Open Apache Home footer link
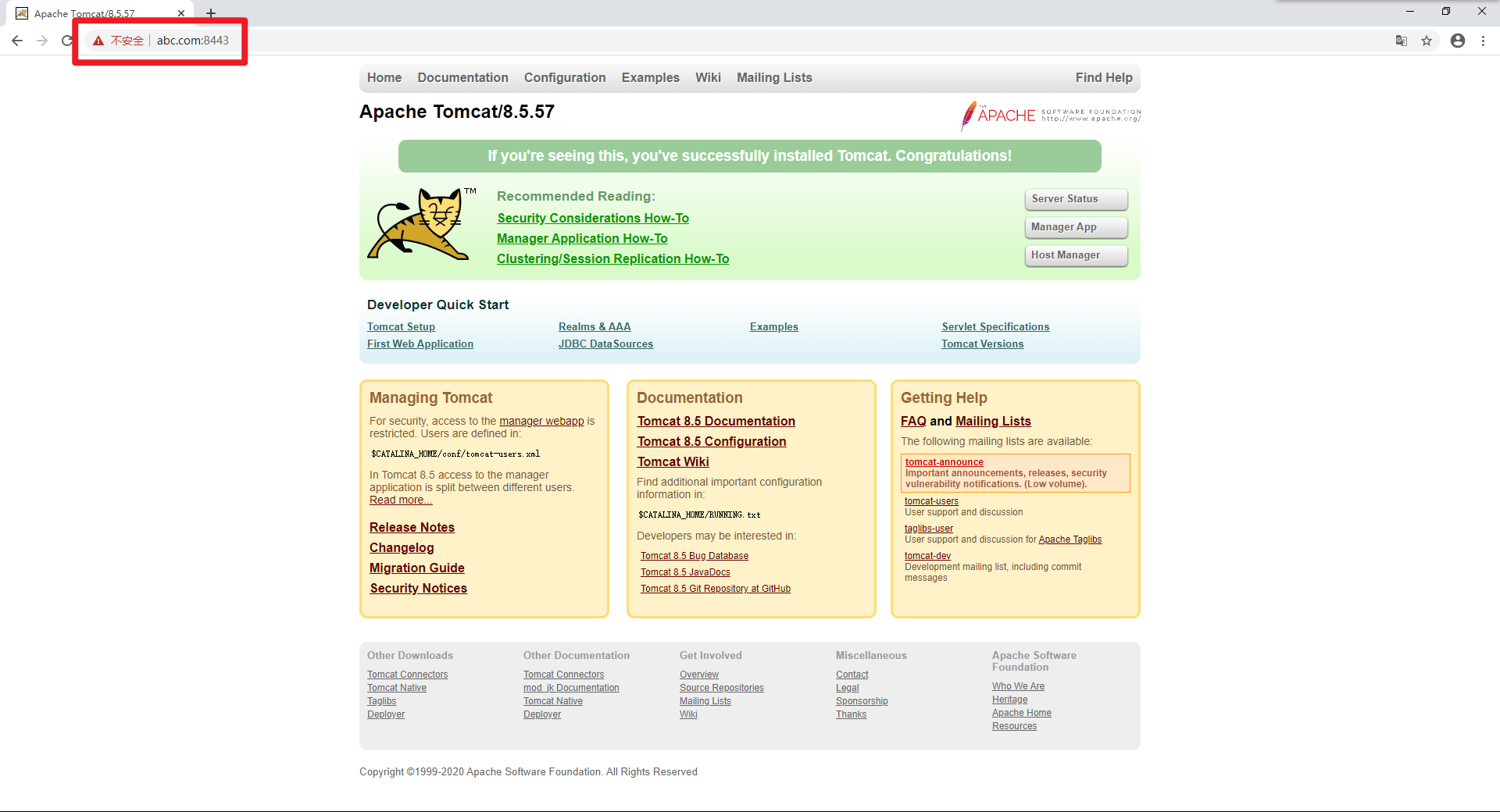 coord(1022,713)
